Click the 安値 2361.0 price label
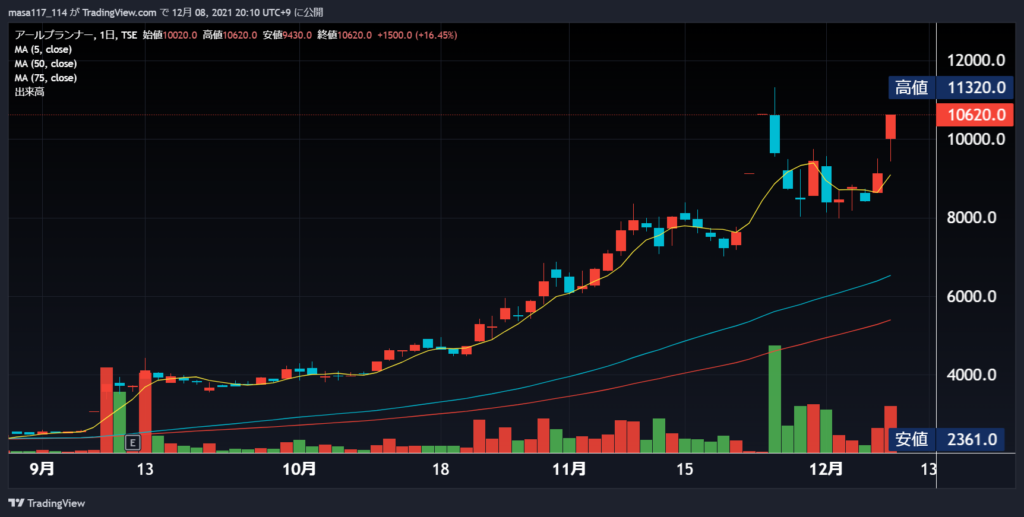This screenshot has height=517, width=1024. tap(946, 439)
